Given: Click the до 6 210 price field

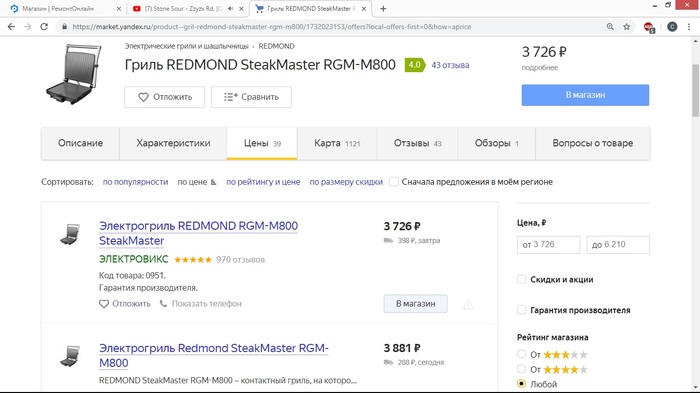Looking at the screenshot, I should point(618,245).
